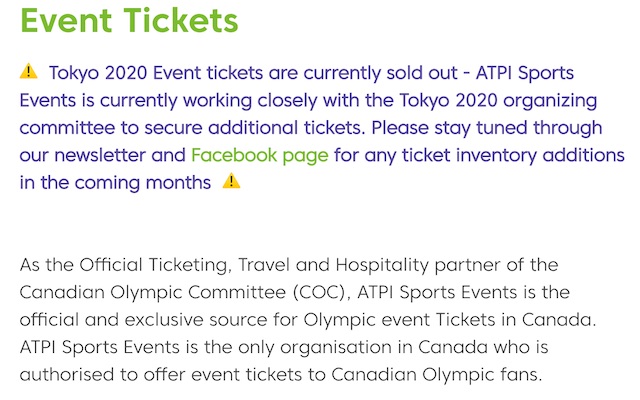Click the warning icon after coming months
640x400 pixels.
[x=231, y=180]
